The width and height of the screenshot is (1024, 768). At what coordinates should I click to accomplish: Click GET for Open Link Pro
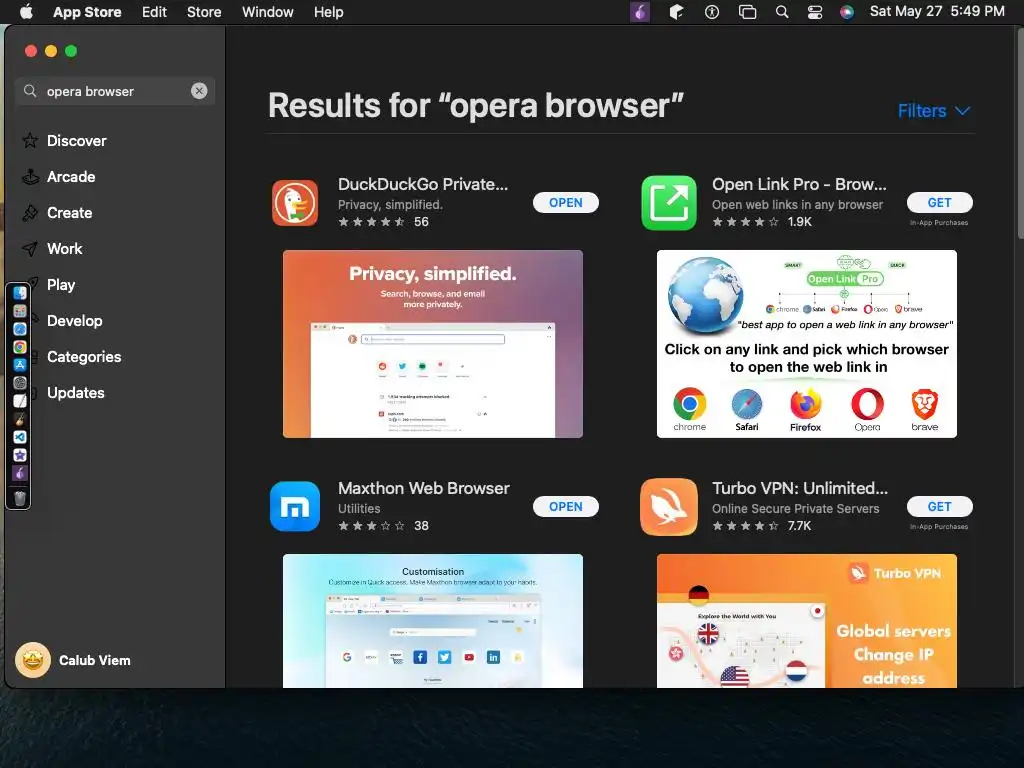(939, 202)
